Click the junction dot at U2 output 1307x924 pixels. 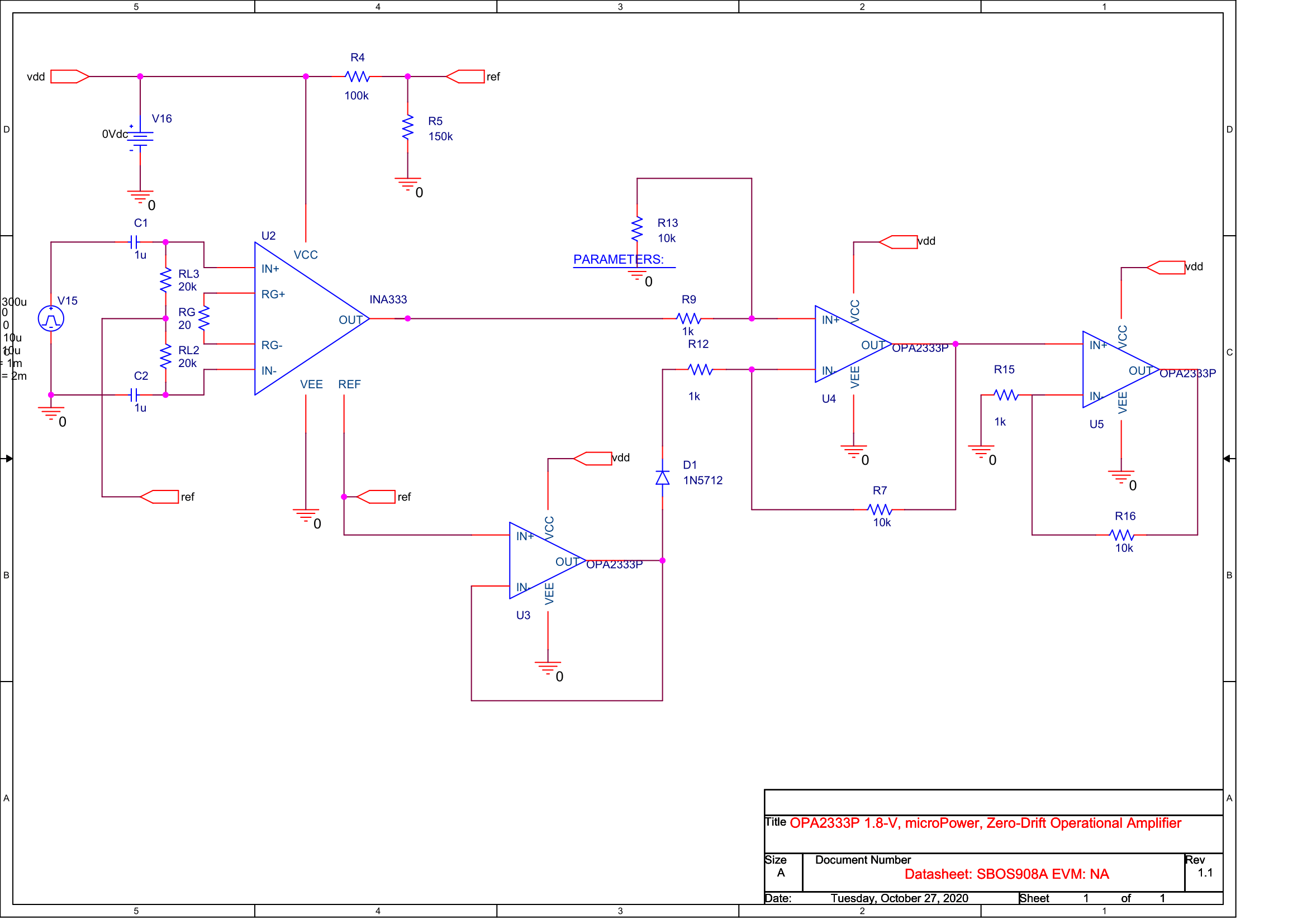(x=407, y=318)
